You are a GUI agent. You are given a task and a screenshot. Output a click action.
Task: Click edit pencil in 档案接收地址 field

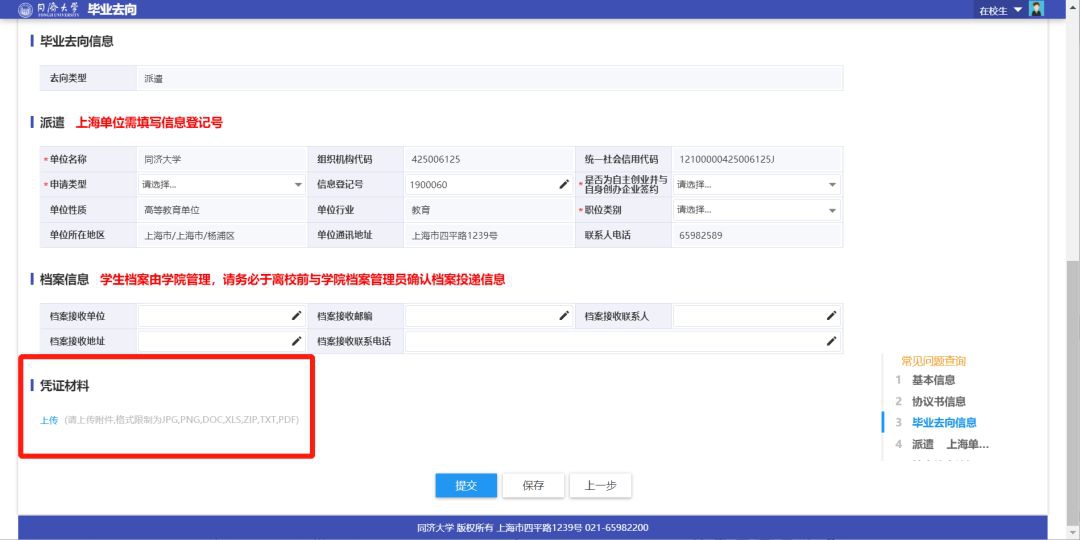297,341
